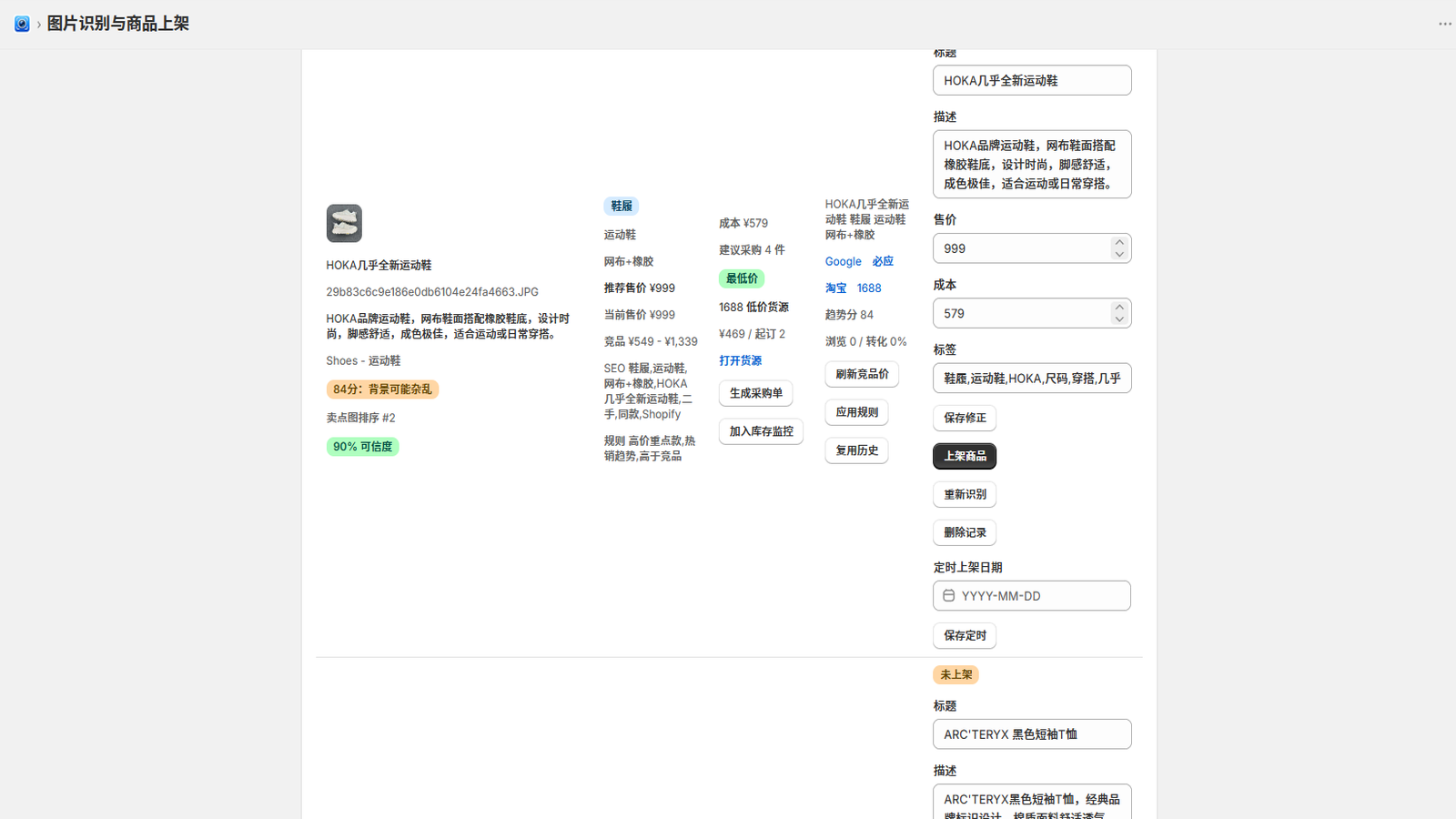The width and height of the screenshot is (1456, 819).
Task: Click the 趋势分 84 text
Action: (849, 315)
